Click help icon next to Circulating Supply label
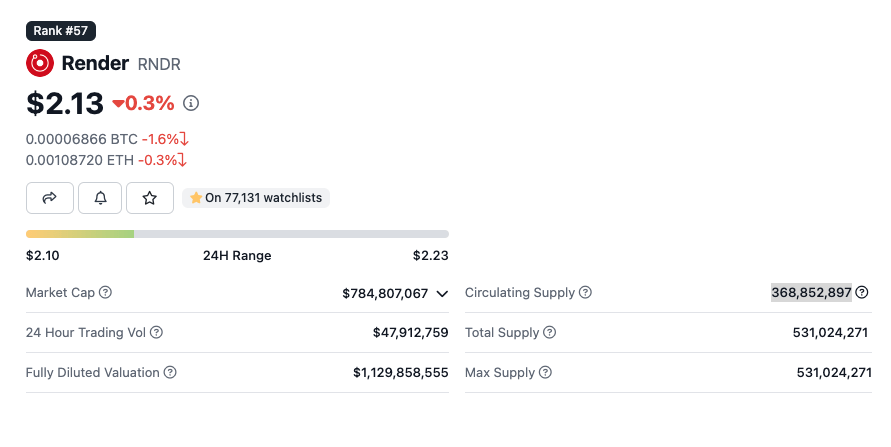 [585, 292]
